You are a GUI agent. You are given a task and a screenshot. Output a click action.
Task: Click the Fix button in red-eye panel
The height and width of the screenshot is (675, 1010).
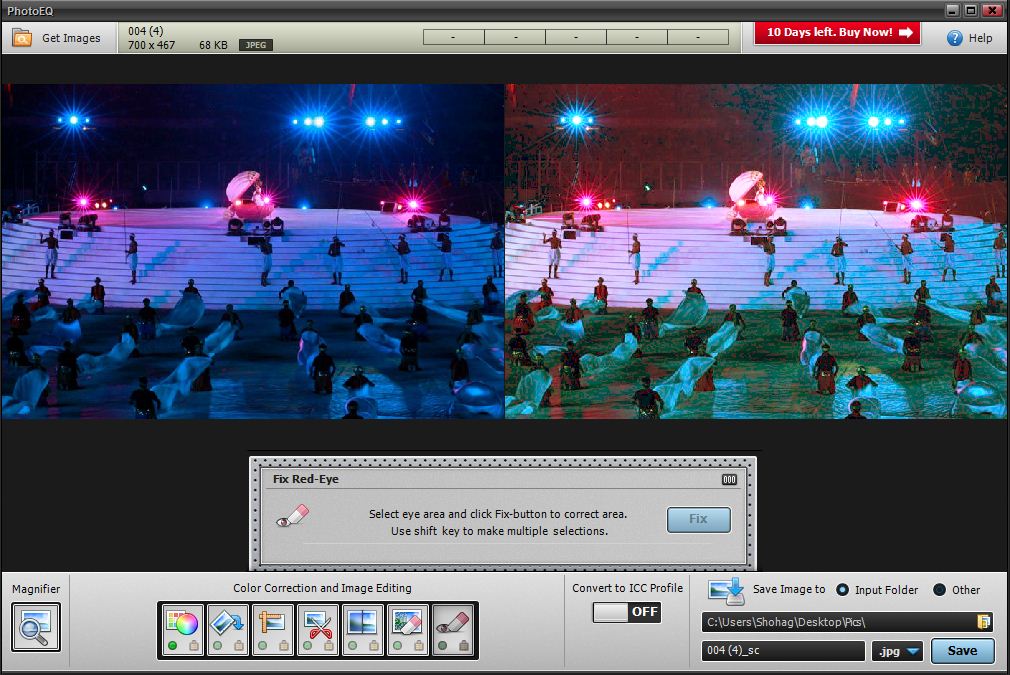[x=698, y=519]
